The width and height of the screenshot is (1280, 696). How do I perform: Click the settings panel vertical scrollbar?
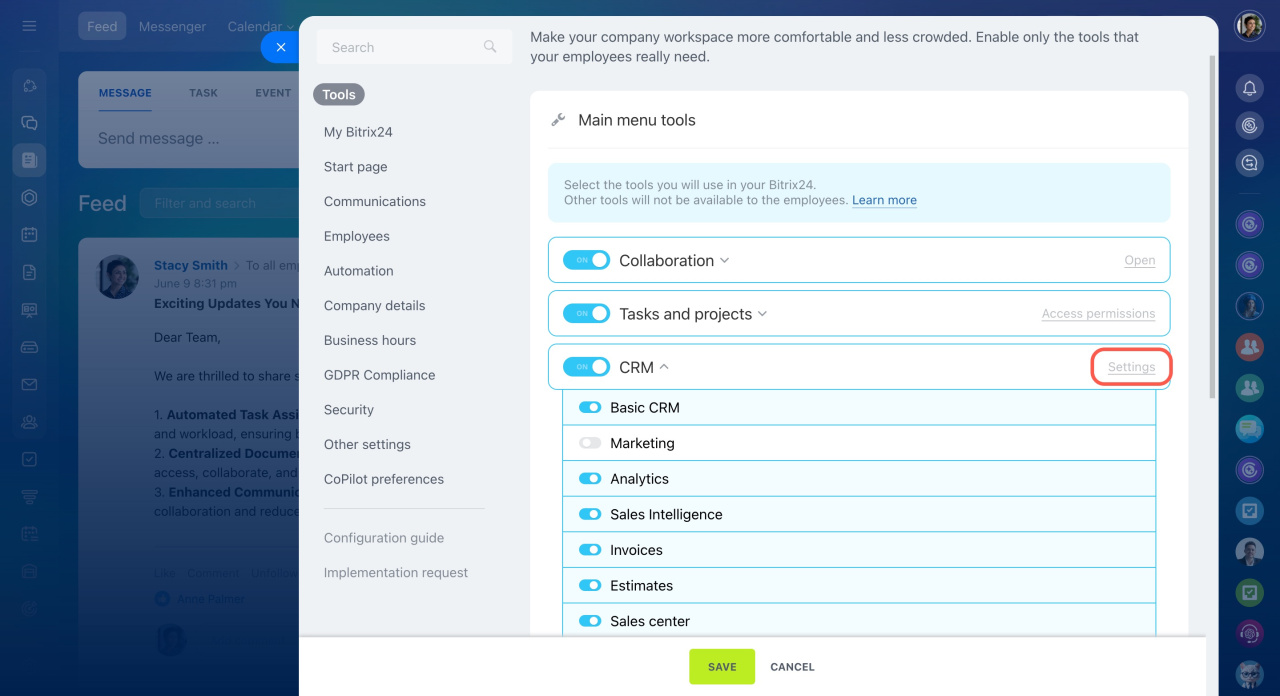coord(1212,225)
